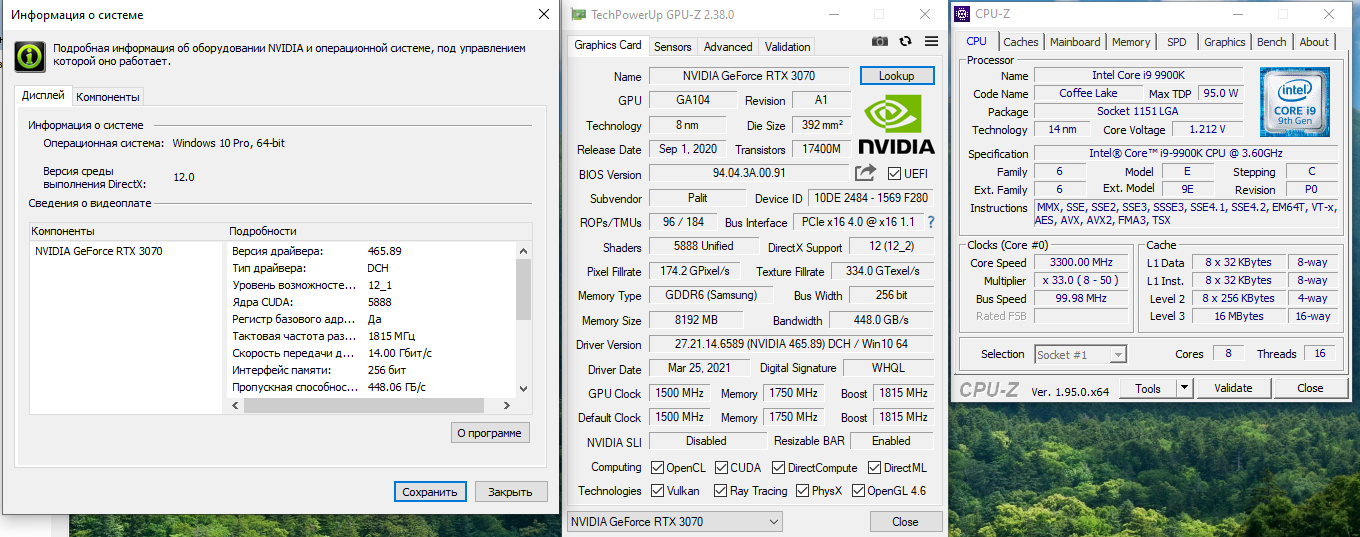
Task: Select the Дисплей tab
Action: point(43,95)
